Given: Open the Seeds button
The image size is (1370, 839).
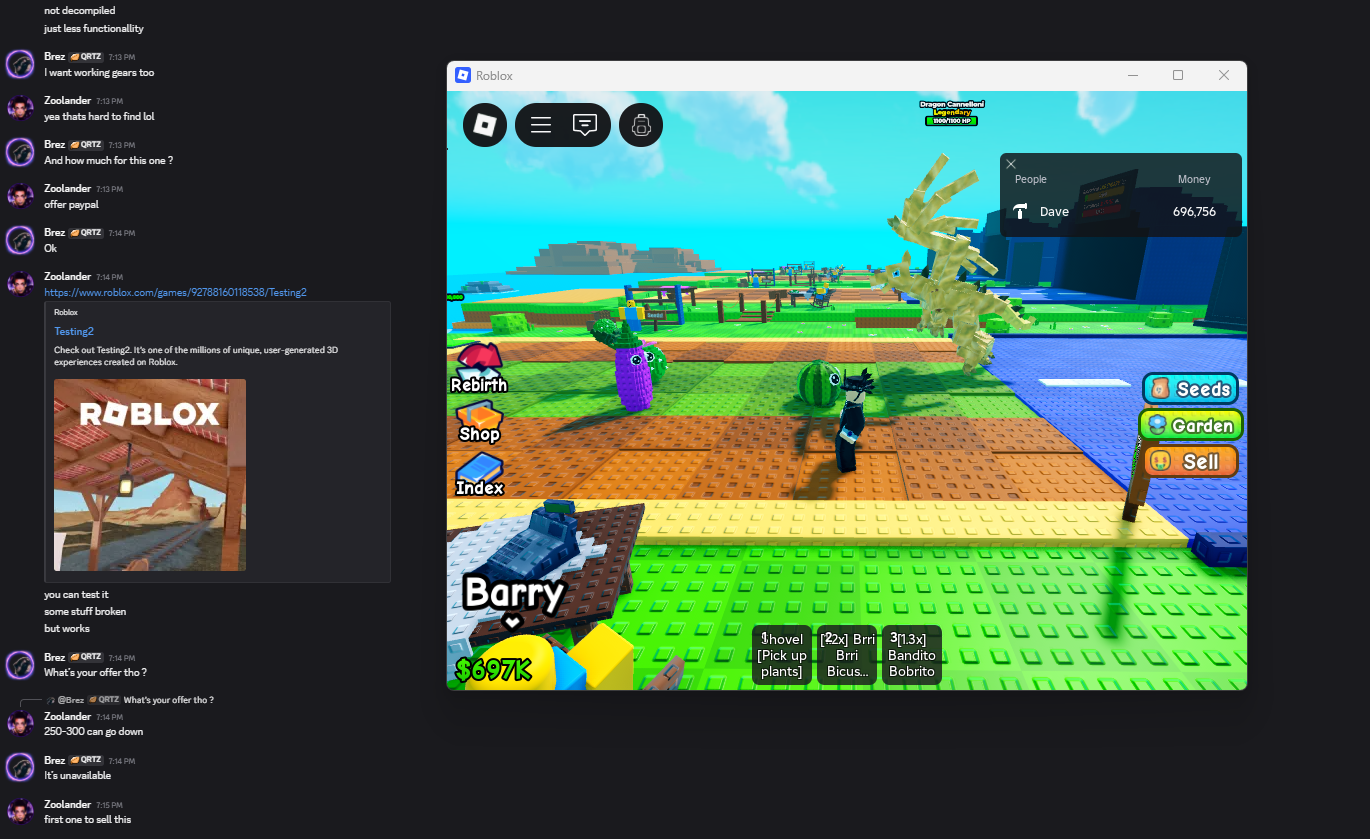Looking at the screenshot, I should [x=1190, y=389].
